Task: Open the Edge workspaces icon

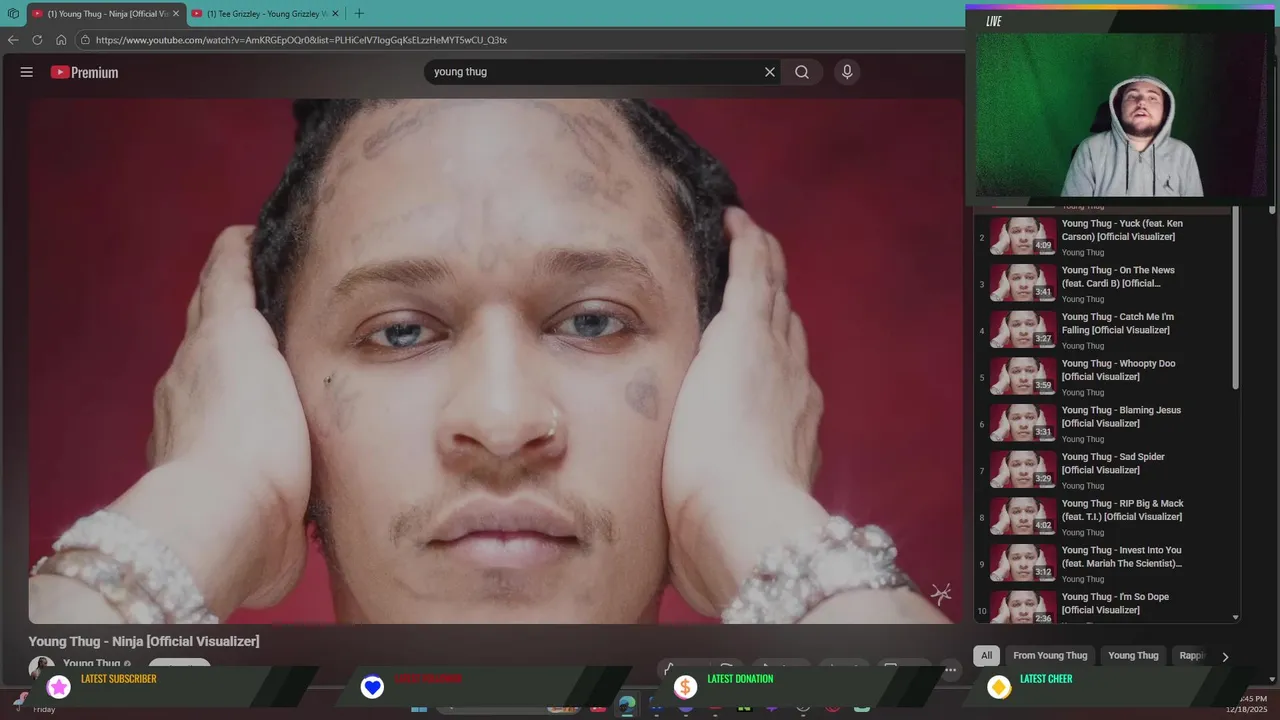Action: point(13,14)
